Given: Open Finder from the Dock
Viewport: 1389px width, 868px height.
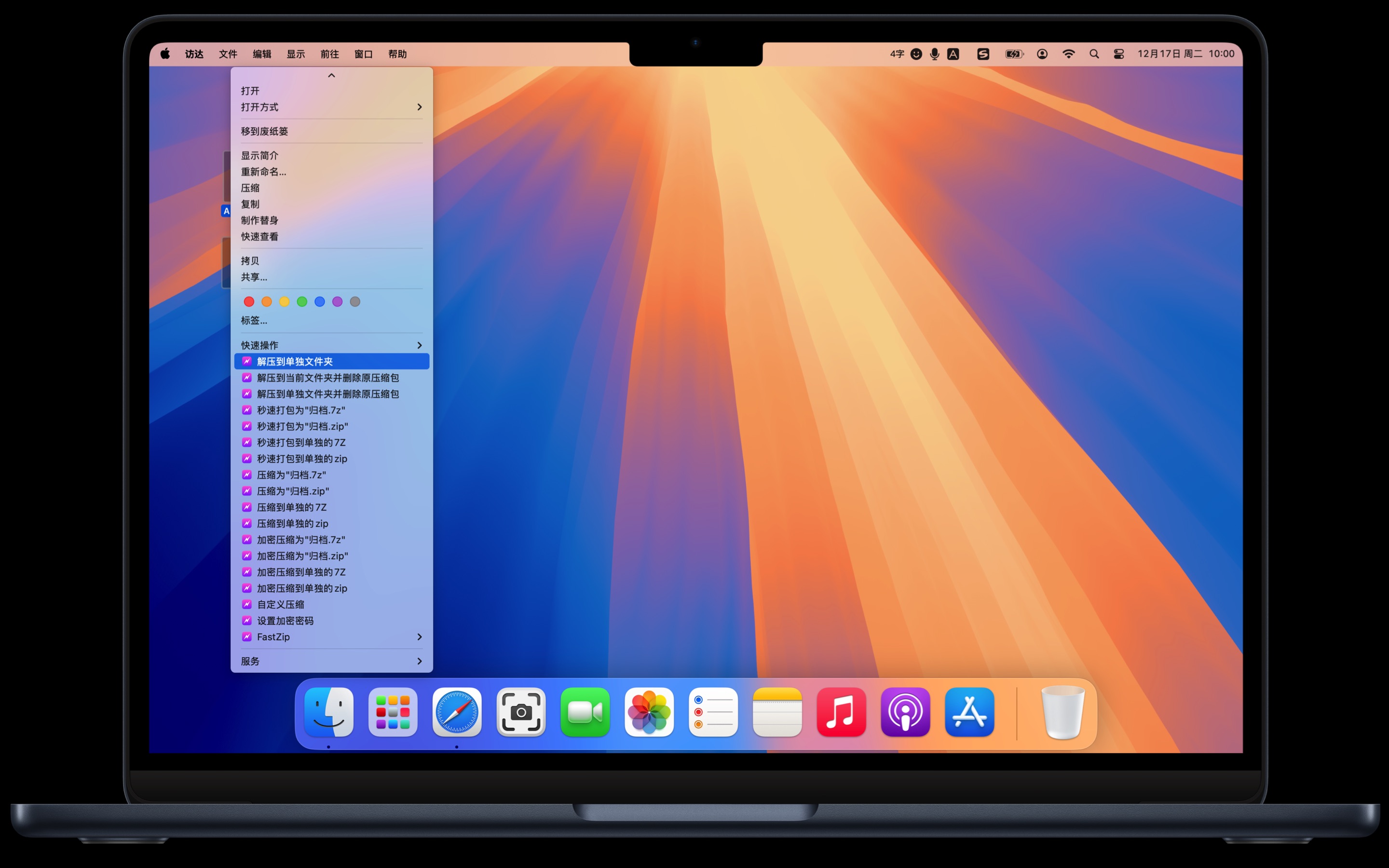Looking at the screenshot, I should pyautogui.click(x=329, y=712).
